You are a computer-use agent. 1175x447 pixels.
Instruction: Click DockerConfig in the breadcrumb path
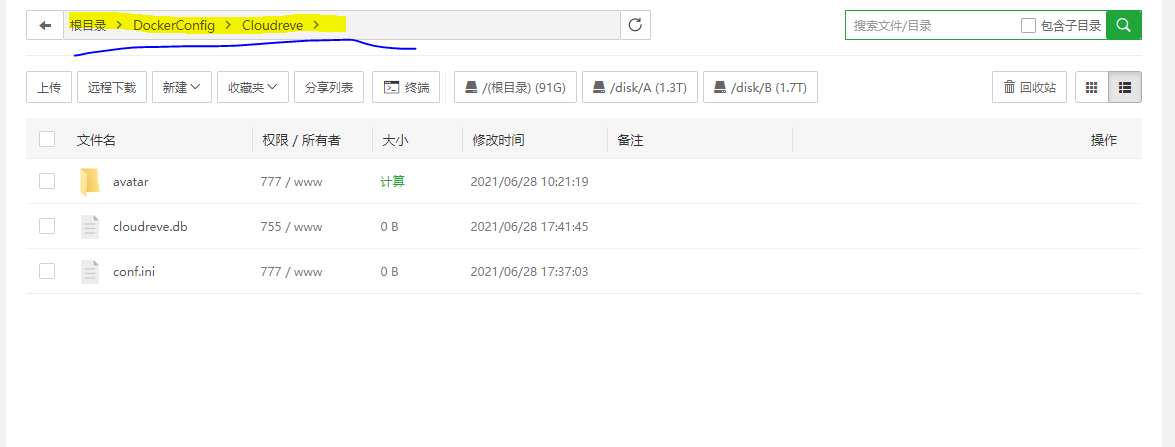(174, 25)
